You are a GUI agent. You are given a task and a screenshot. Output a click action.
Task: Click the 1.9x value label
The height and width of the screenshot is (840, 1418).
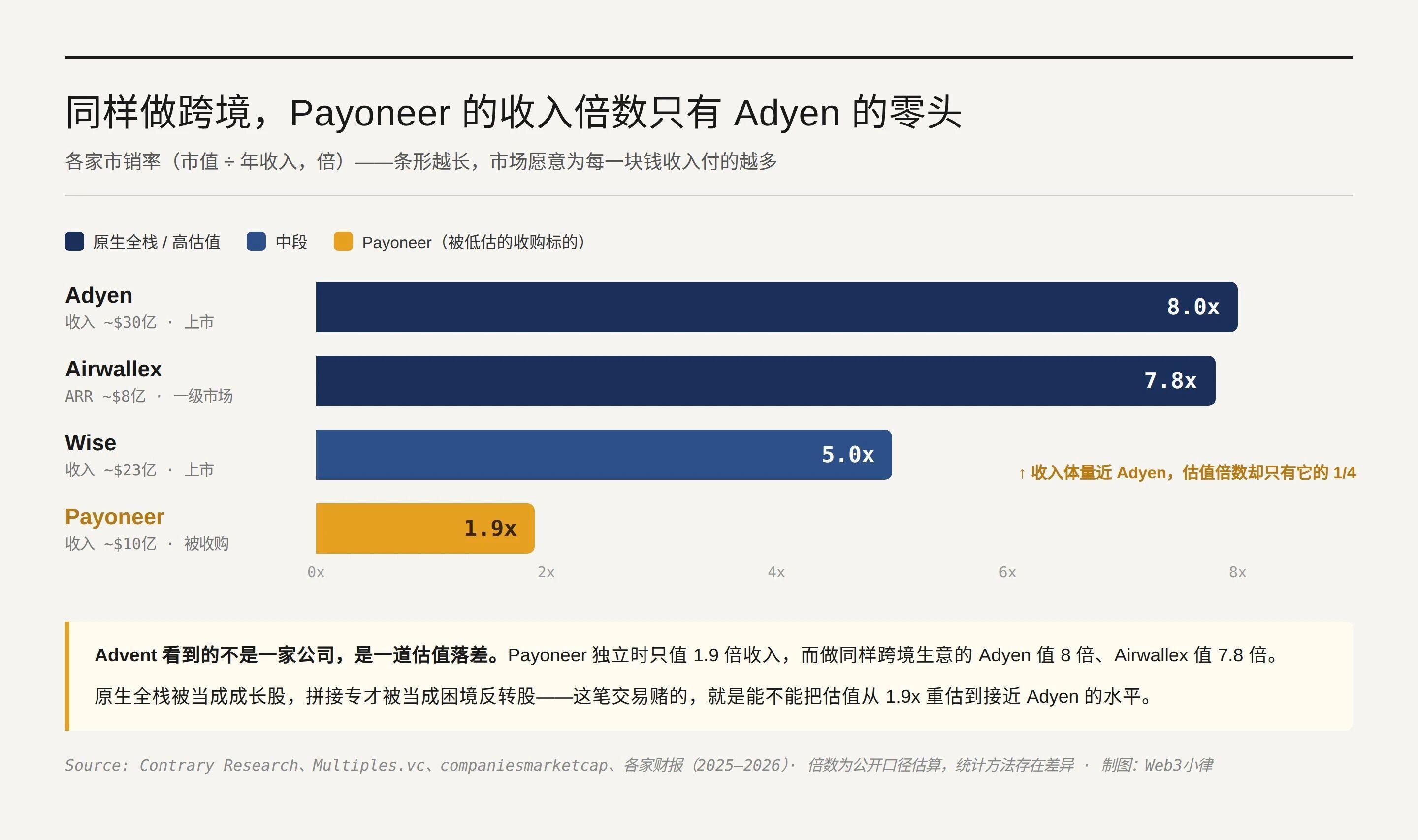click(490, 528)
